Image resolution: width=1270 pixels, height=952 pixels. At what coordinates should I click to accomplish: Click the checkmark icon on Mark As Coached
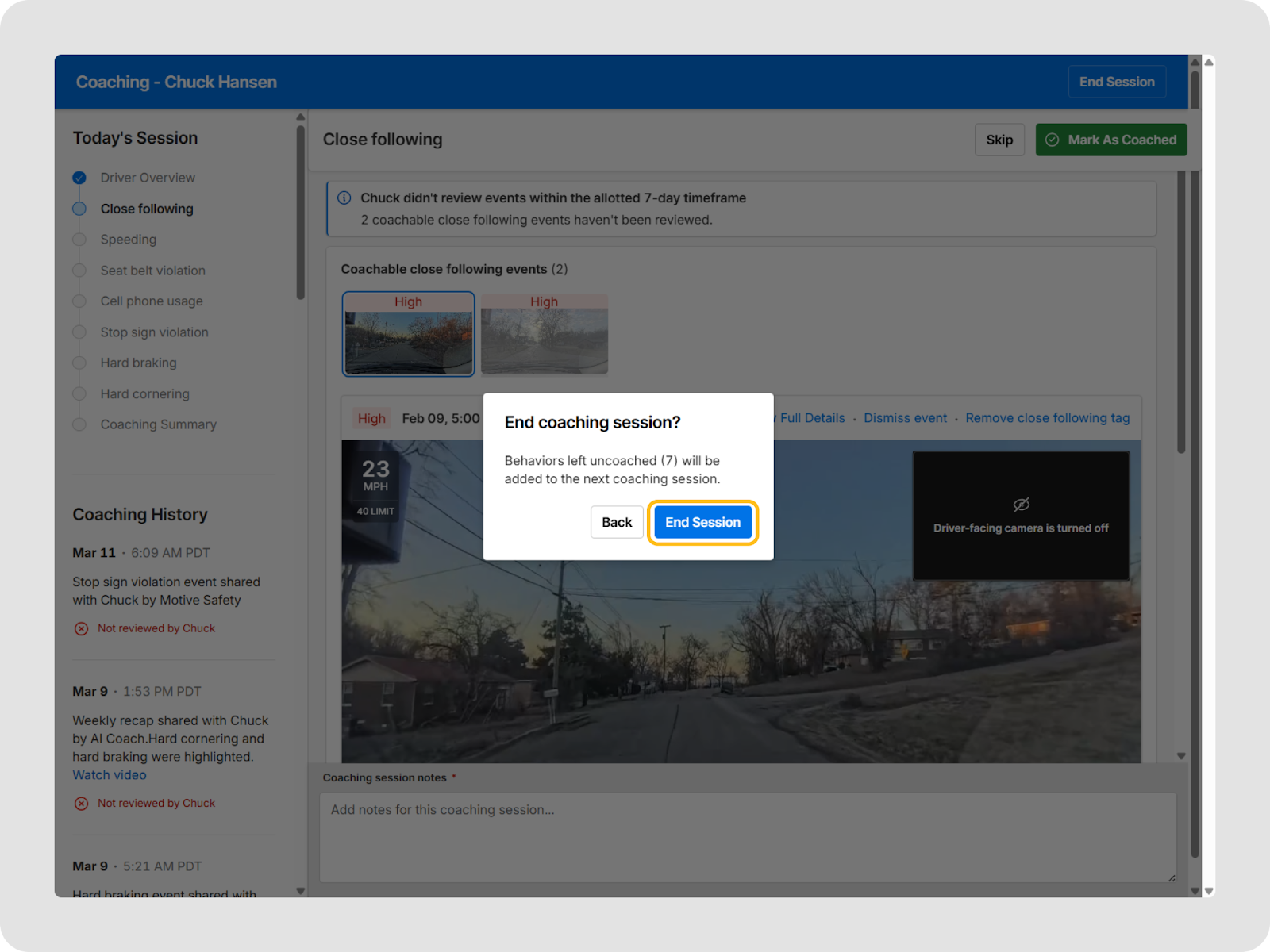tap(1053, 140)
